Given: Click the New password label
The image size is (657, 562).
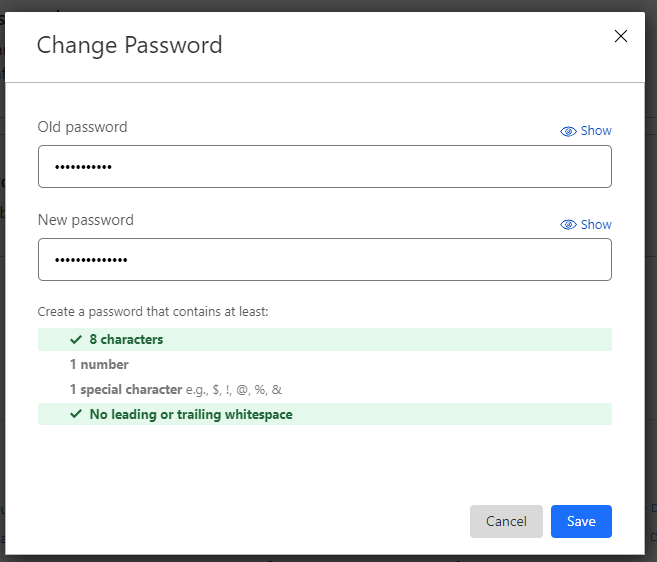Looking at the screenshot, I should (85, 220).
